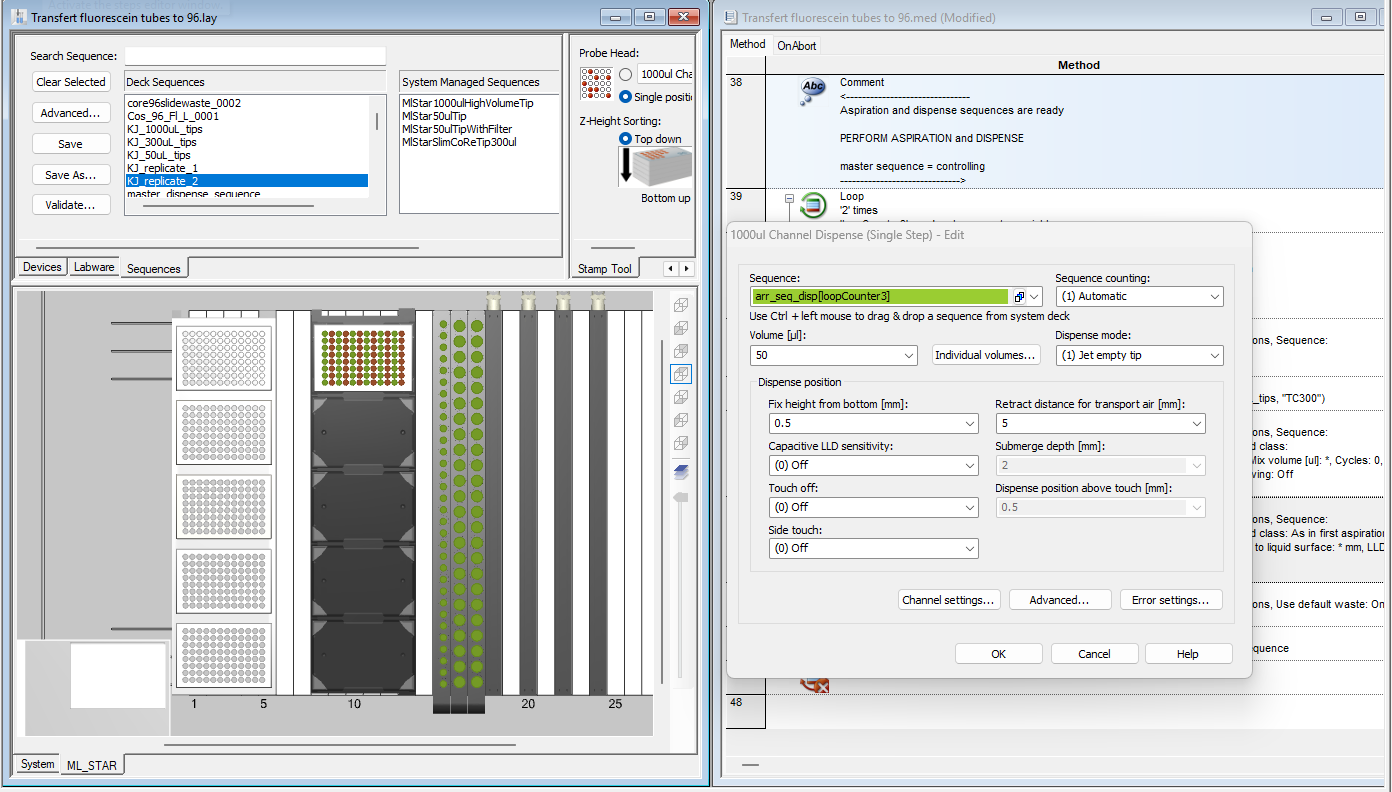
Task: Switch to the Method tab
Action: [747, 44]
